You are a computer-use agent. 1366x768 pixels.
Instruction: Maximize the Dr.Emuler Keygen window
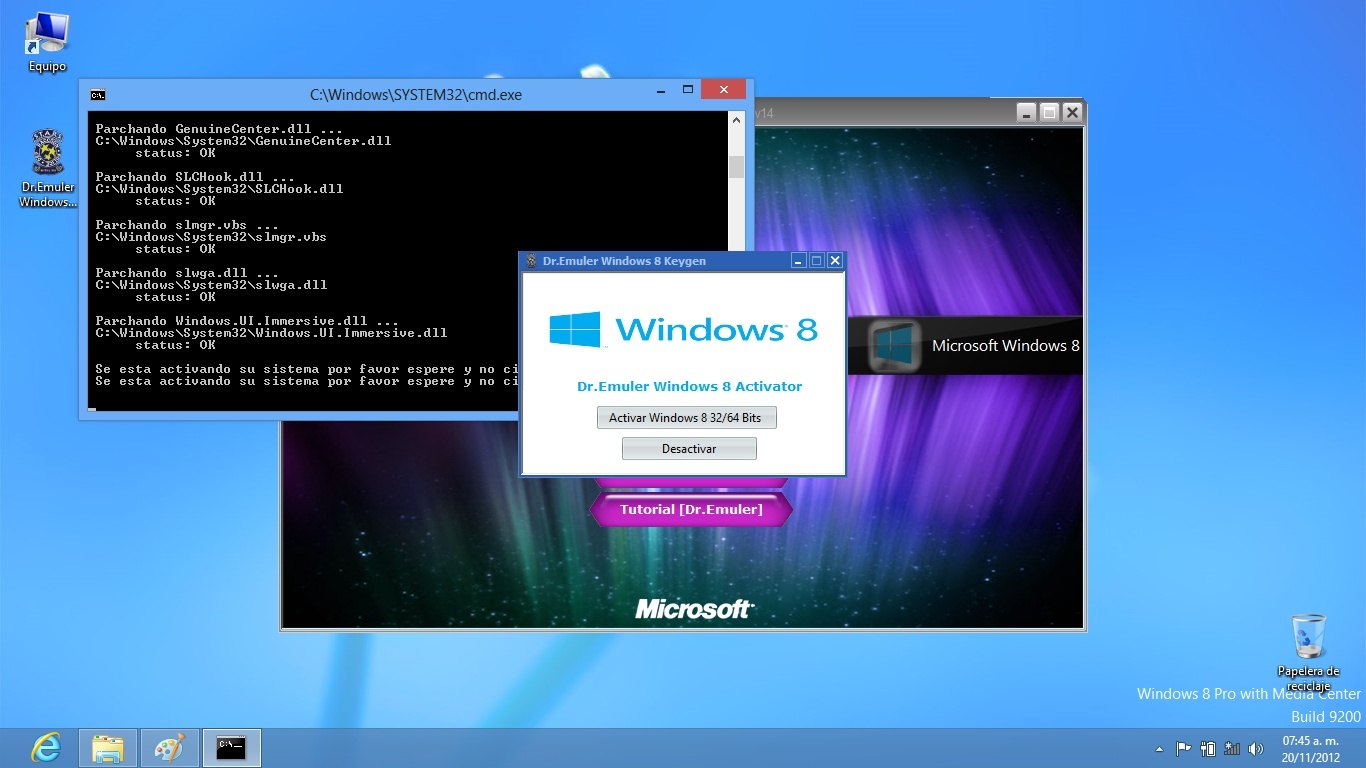click(x=816, y=261)
